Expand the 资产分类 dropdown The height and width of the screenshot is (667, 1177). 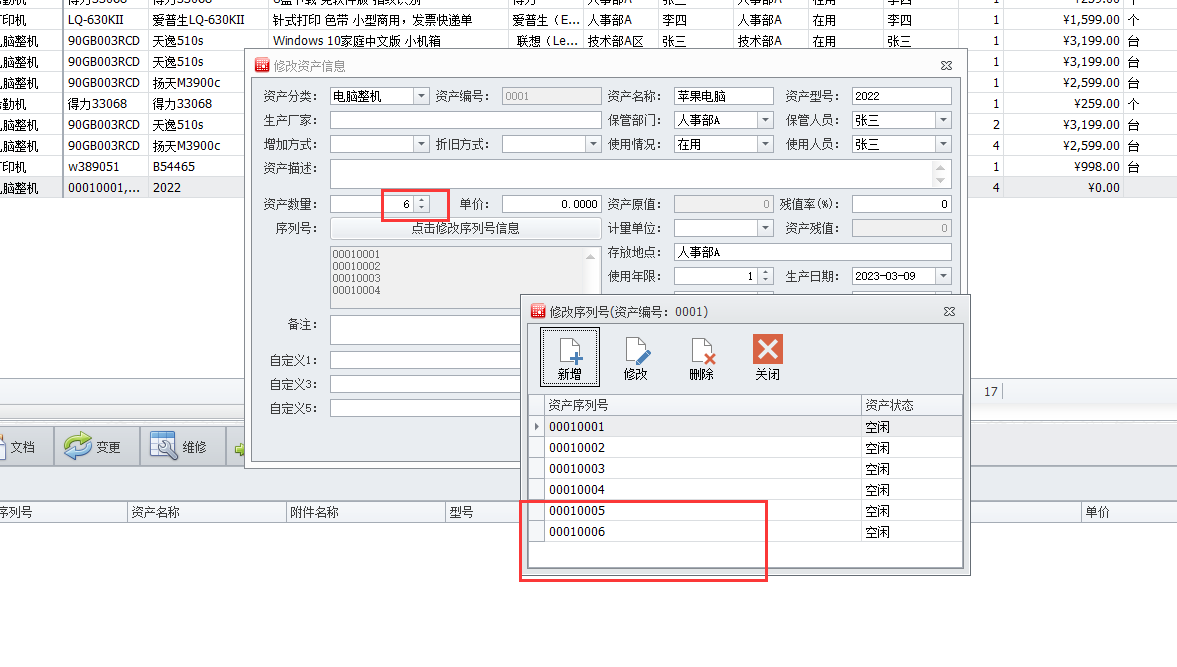[421, 96]
